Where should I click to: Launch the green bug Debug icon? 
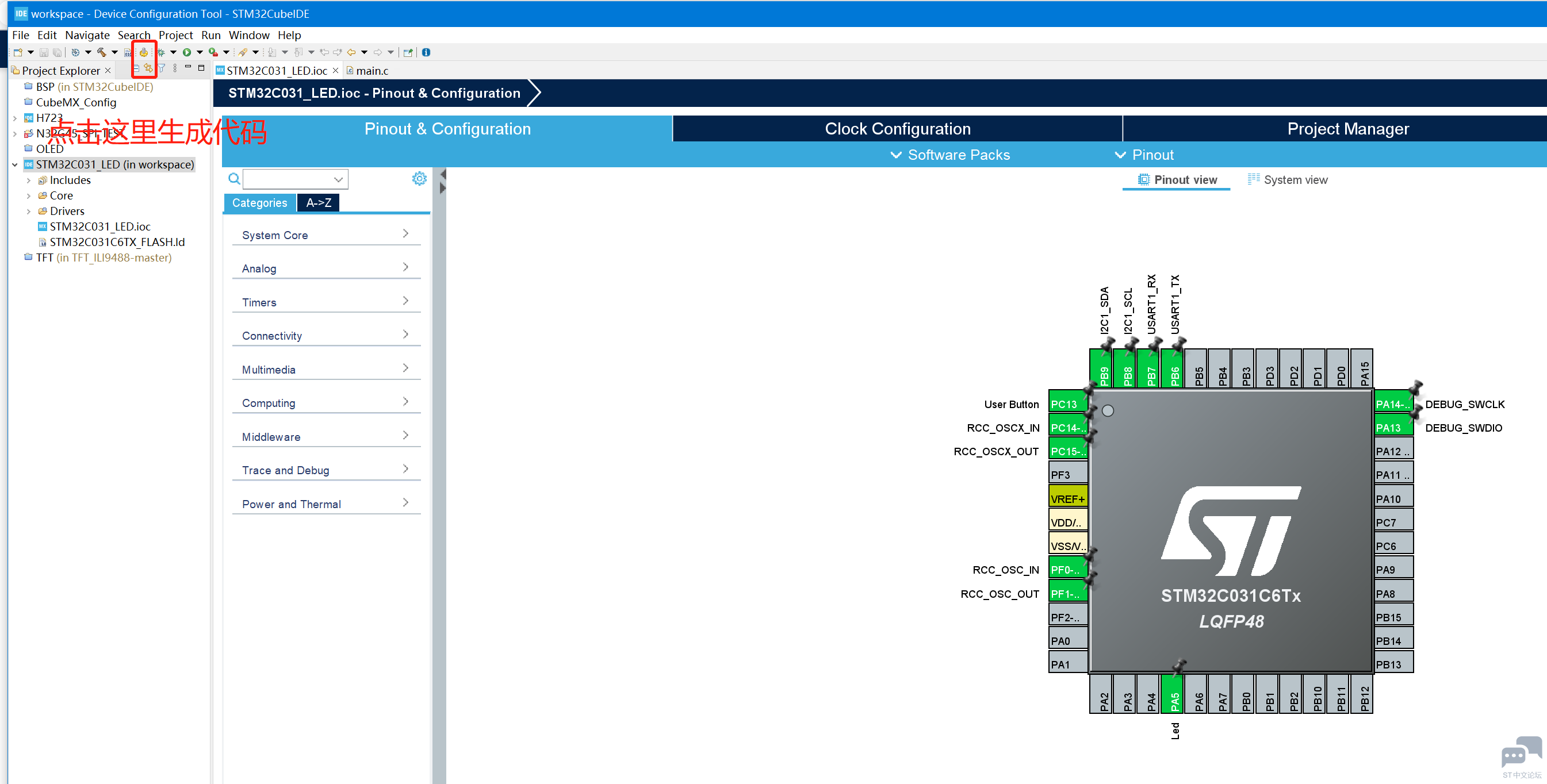pyautogui.click(x=161, y=52)
